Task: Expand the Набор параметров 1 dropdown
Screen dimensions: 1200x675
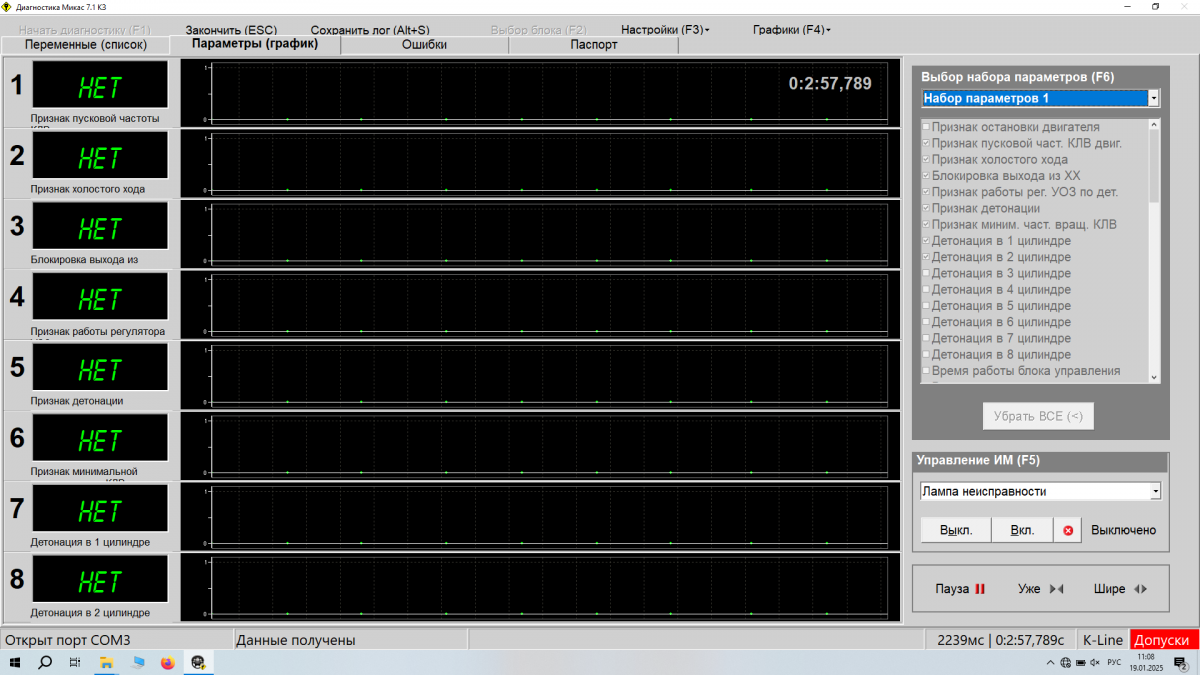Action: pos(1153,98)
